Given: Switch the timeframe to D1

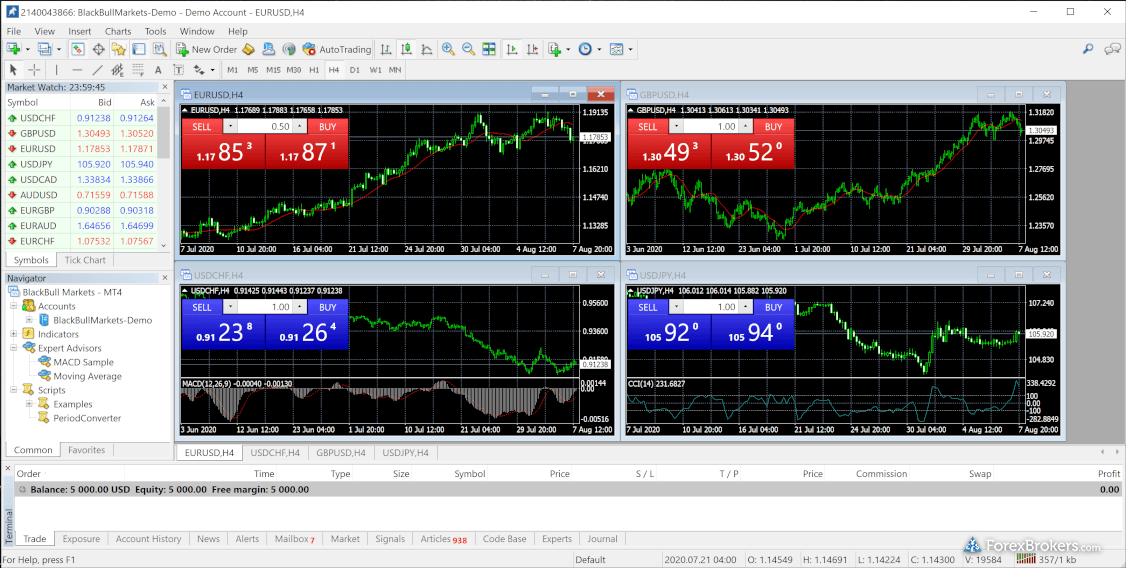Looking at the screenshot, I should pos(355,70).
